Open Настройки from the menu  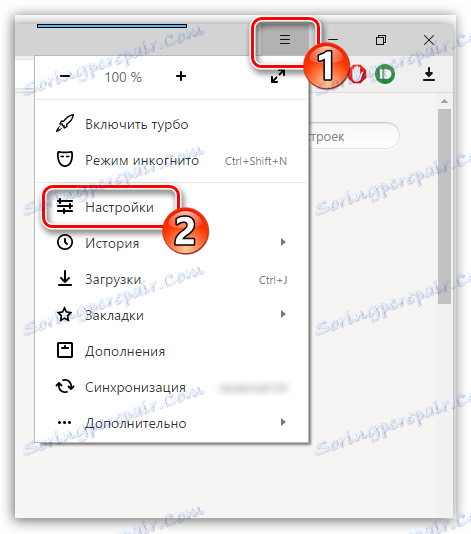(119, 207)
